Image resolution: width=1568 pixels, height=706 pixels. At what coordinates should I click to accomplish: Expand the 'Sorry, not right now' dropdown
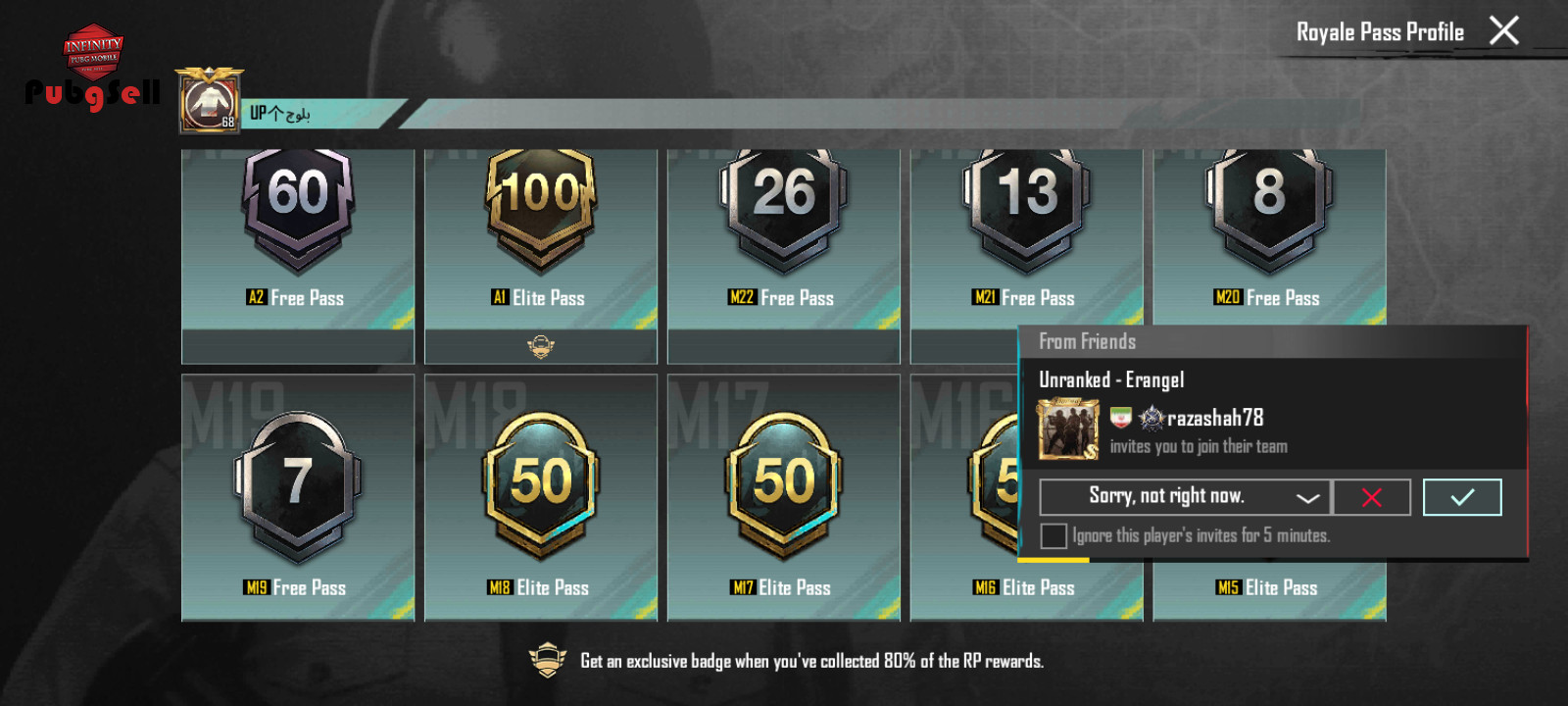[x=1185, y=497]
